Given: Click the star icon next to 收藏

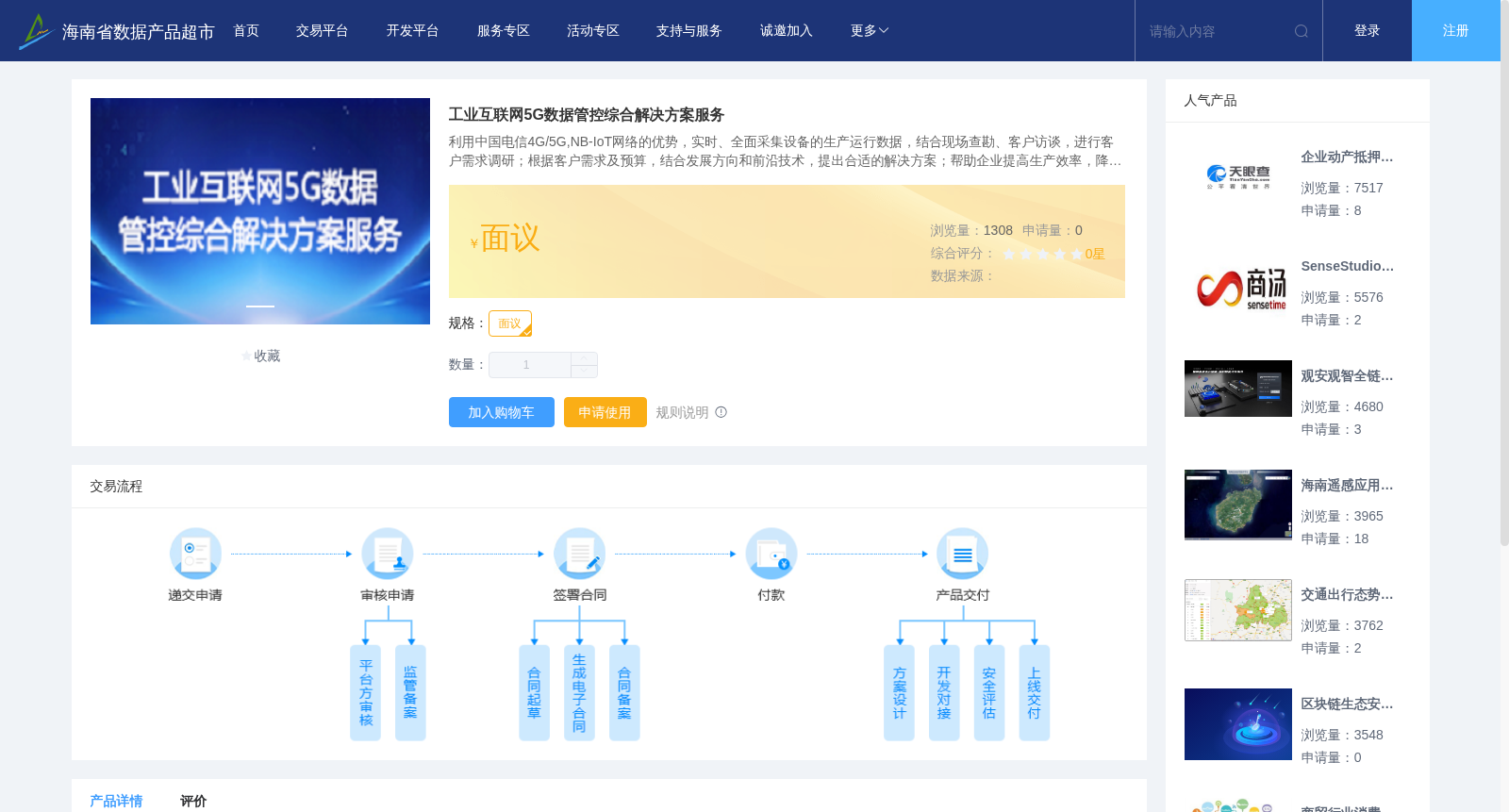Looking at the screenshot, I should pyautogui.click(x=247, y=356).
